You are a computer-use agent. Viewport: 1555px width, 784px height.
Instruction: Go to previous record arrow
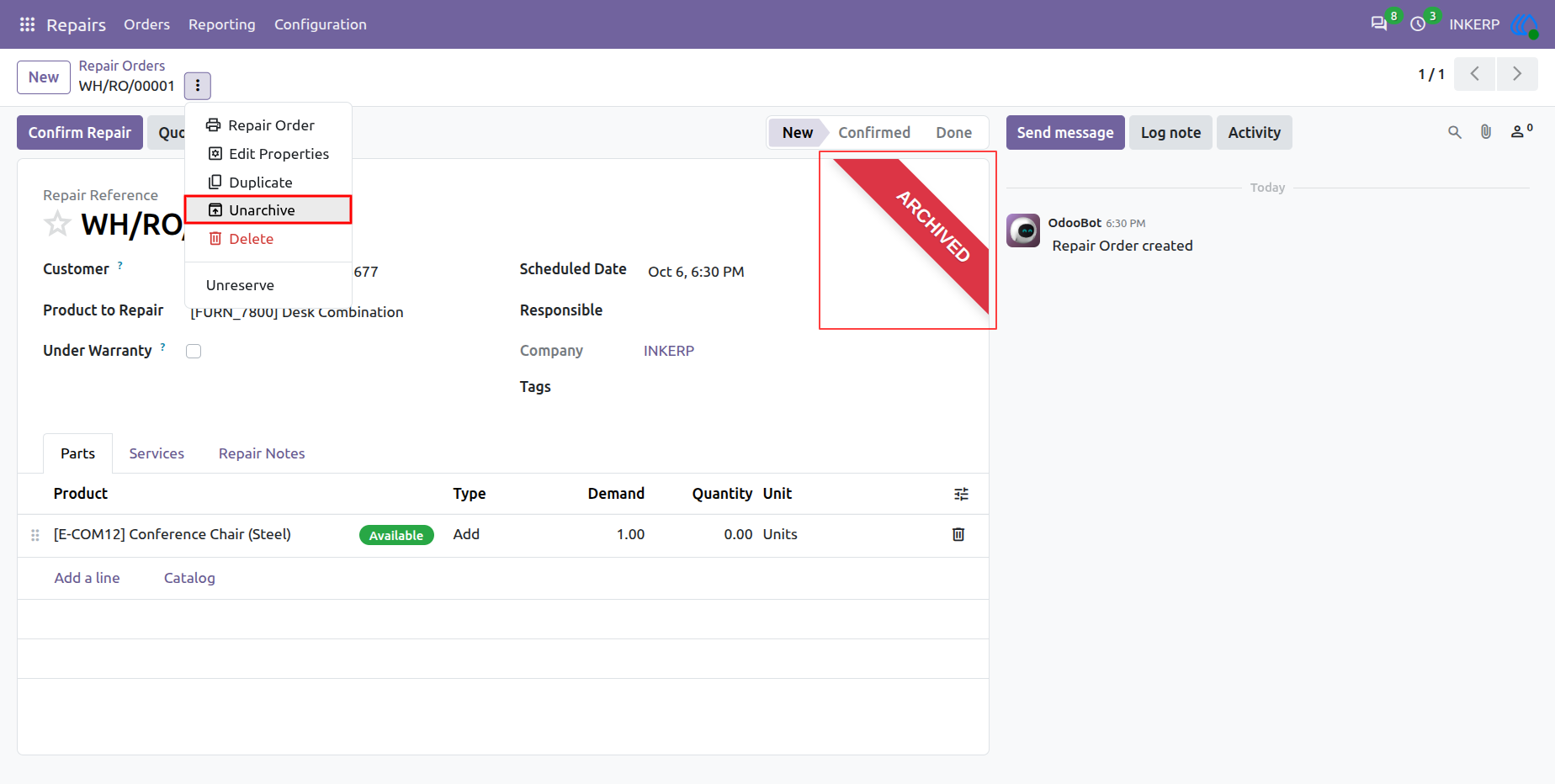tap(1475, 74)
